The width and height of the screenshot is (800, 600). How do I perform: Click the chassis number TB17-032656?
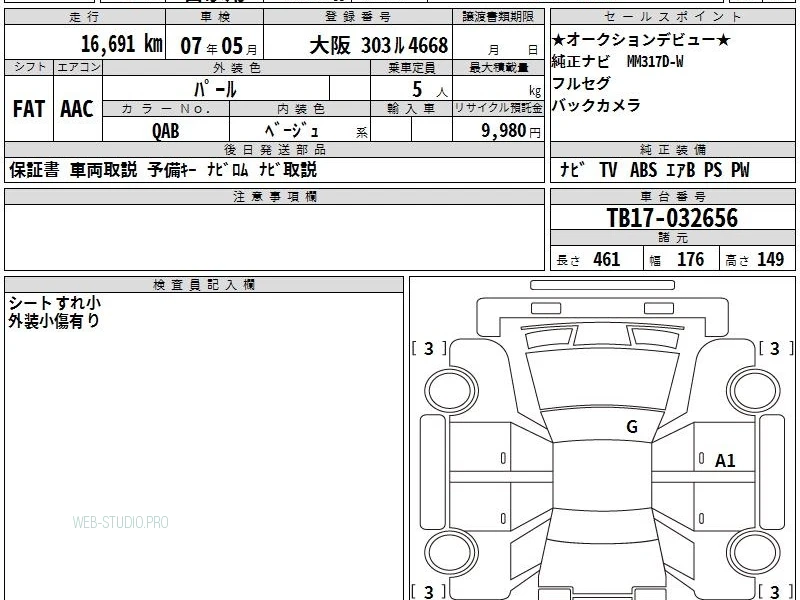(672, 218)
